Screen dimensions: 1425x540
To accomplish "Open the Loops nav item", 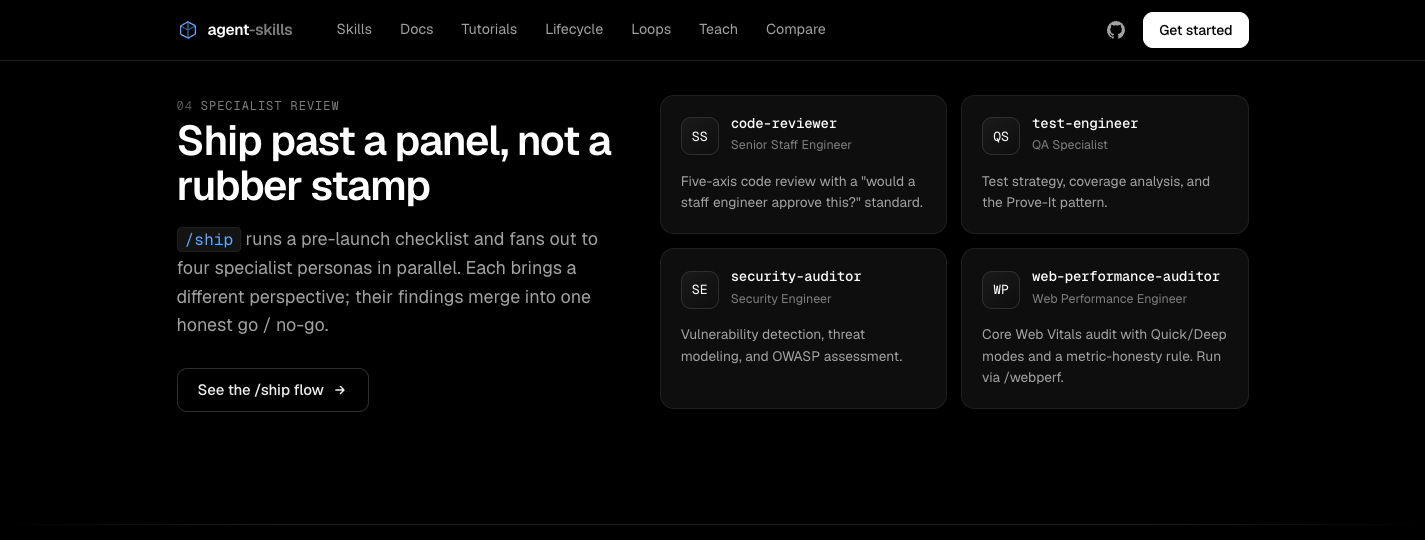I will 651,29.
